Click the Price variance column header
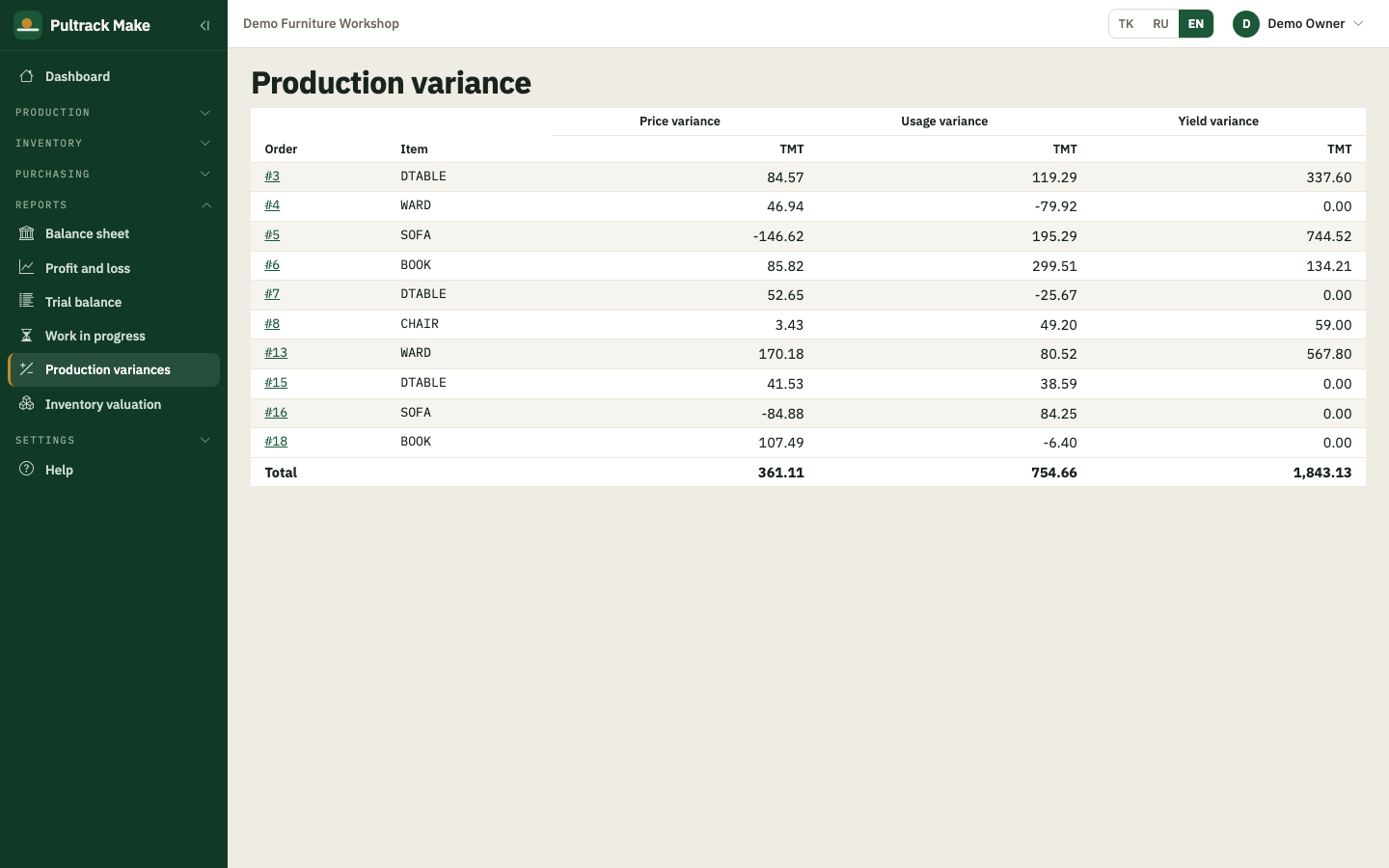The height and width of the screenshot is (868, 1389). coord(680,122)
